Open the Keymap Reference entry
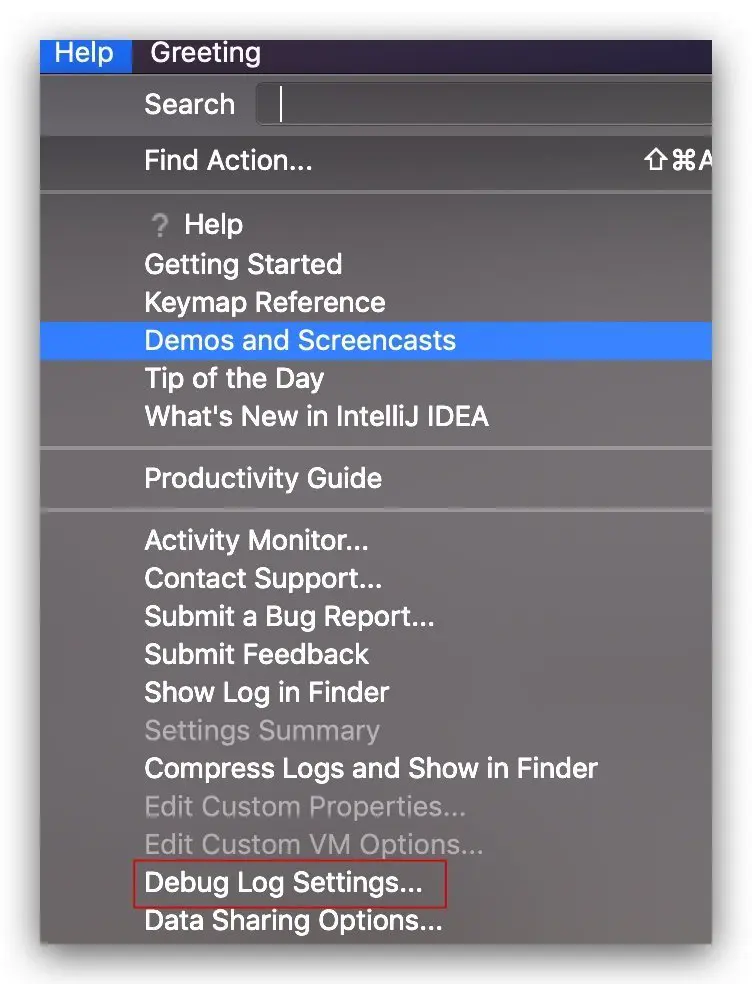 [264, 303]
